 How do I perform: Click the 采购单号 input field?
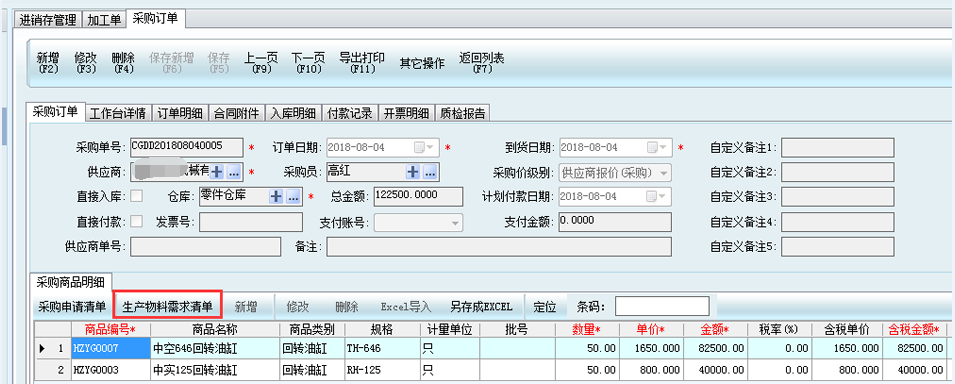(x=186, y=148)
